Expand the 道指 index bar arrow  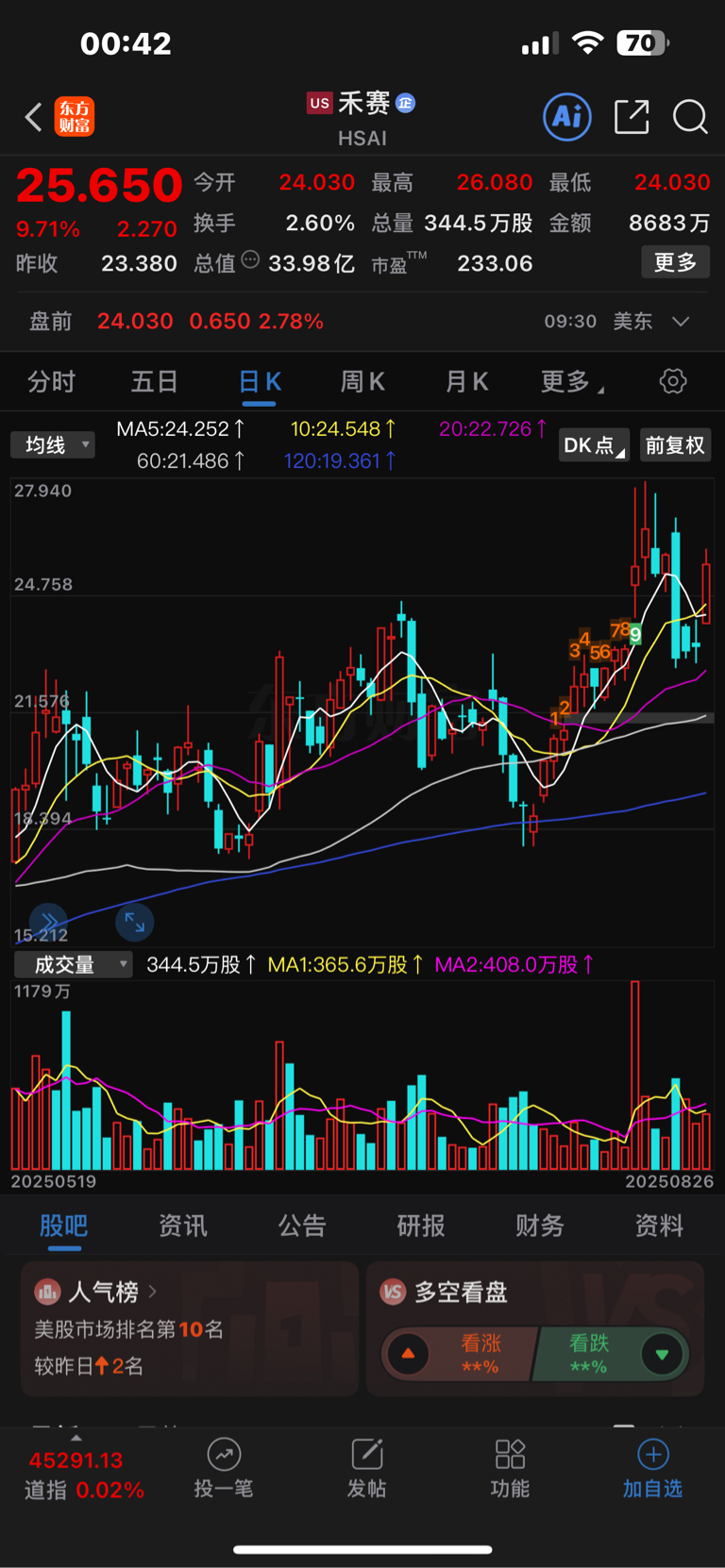76,1438
